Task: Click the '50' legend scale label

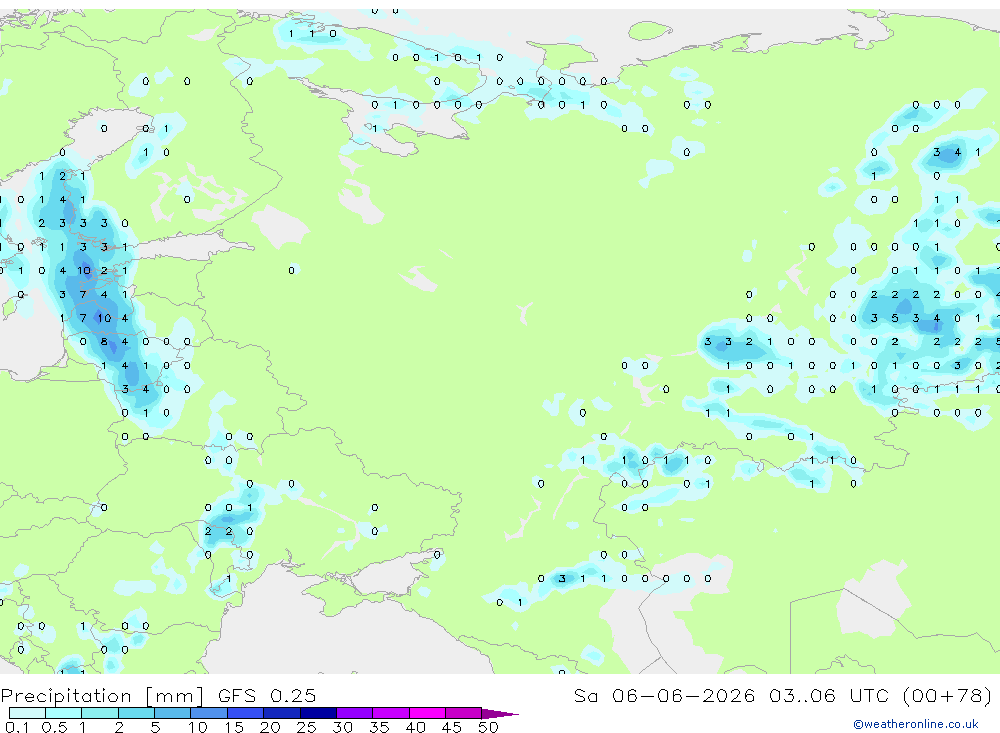Action: [x=488, y=727]
